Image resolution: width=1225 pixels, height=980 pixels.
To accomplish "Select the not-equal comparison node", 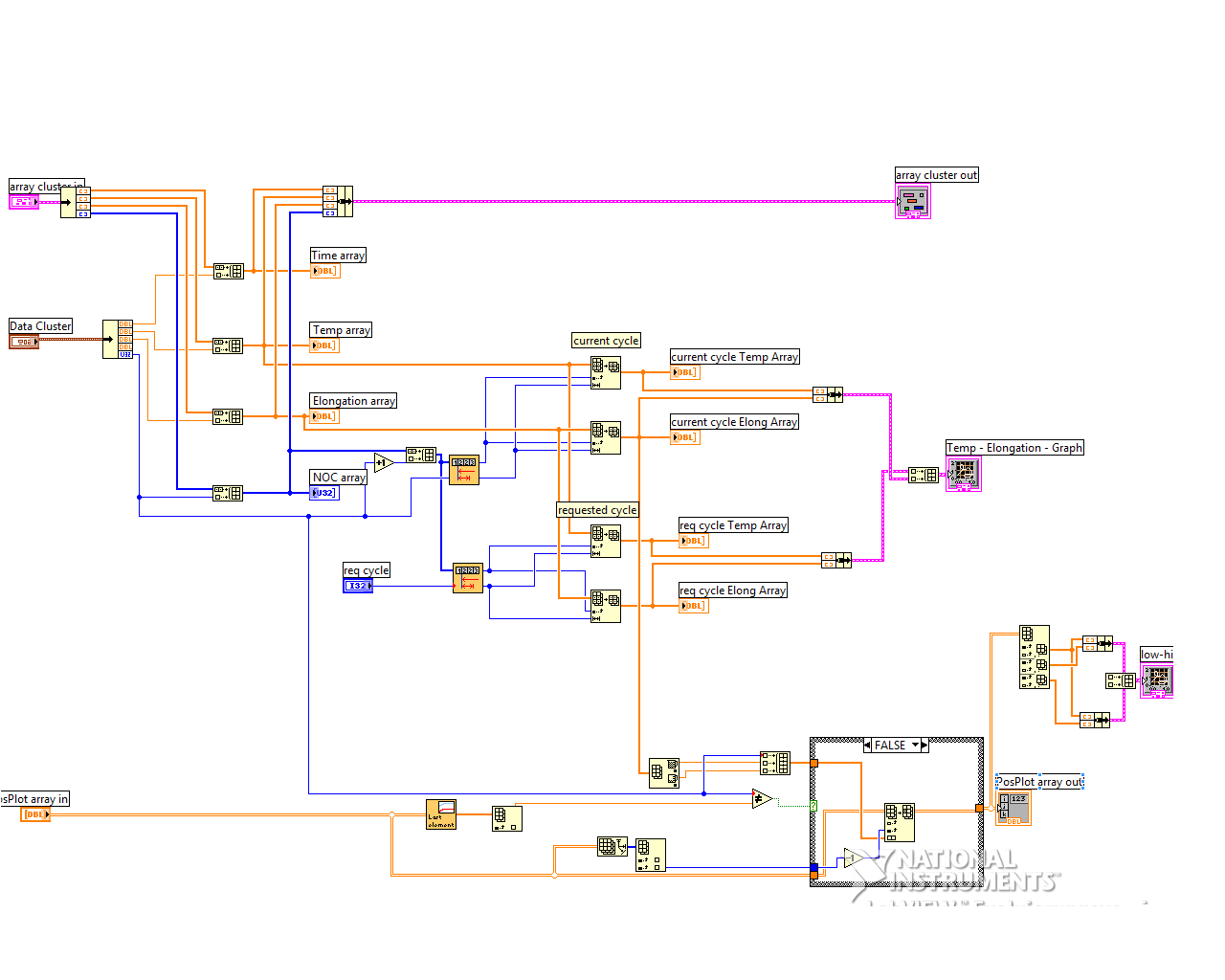I will click(762, 798).
